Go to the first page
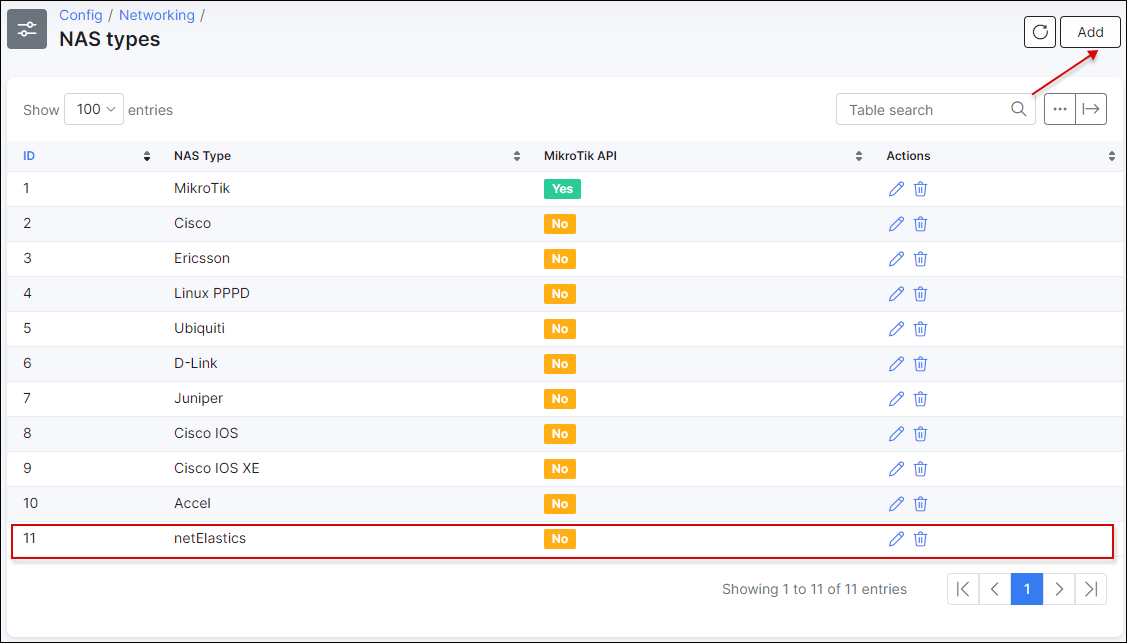This screenshot has width=1127, height=643. coord(963,589)
